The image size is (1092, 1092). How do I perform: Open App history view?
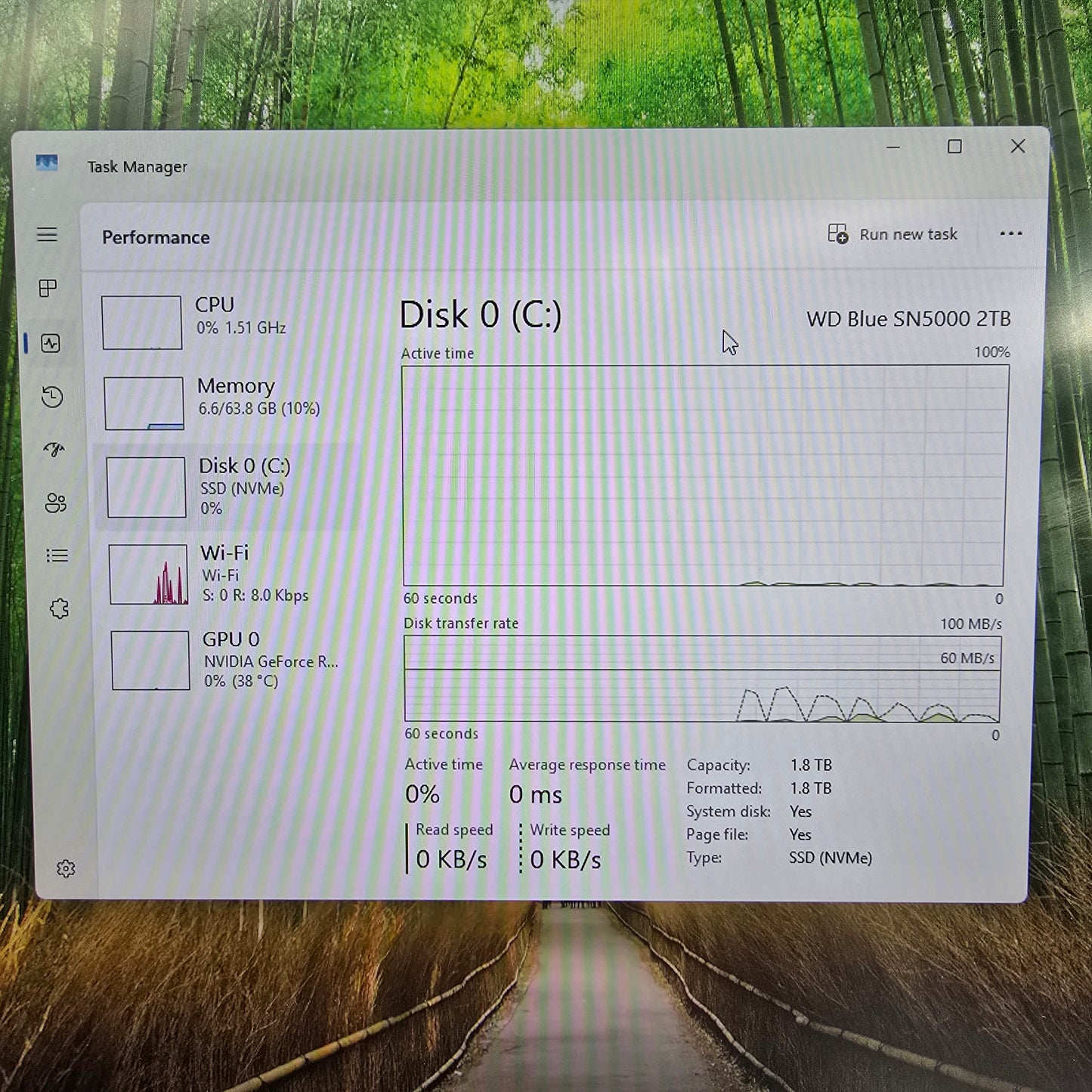[x=51, y=397]
